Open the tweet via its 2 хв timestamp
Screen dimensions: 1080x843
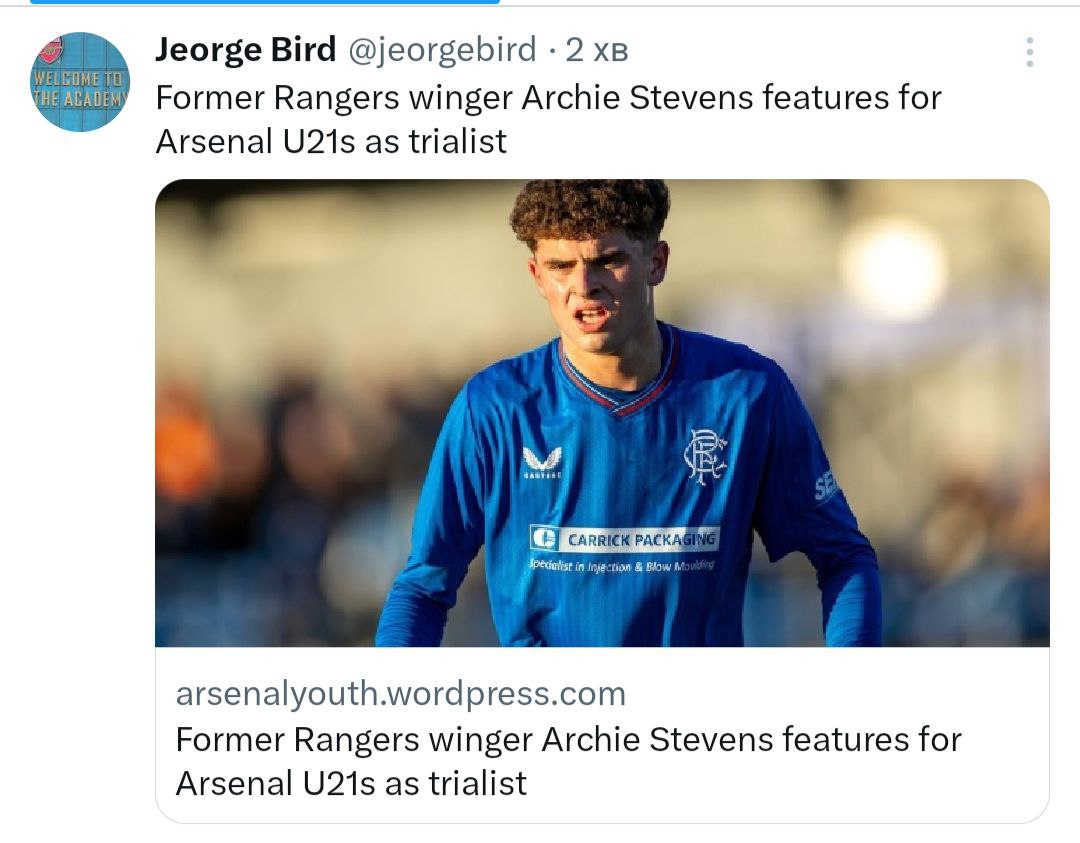(597, 50)
